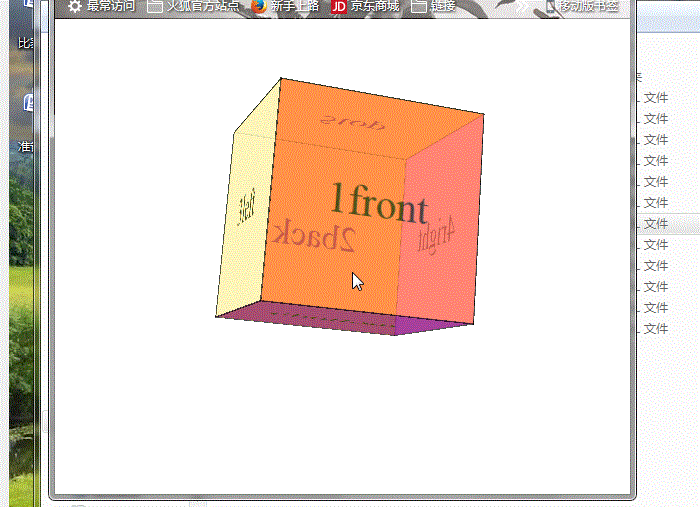This screenshot has height=507, width=700.
Task: Open the 移动版书签 folder label
Action: tap(588, 6)
